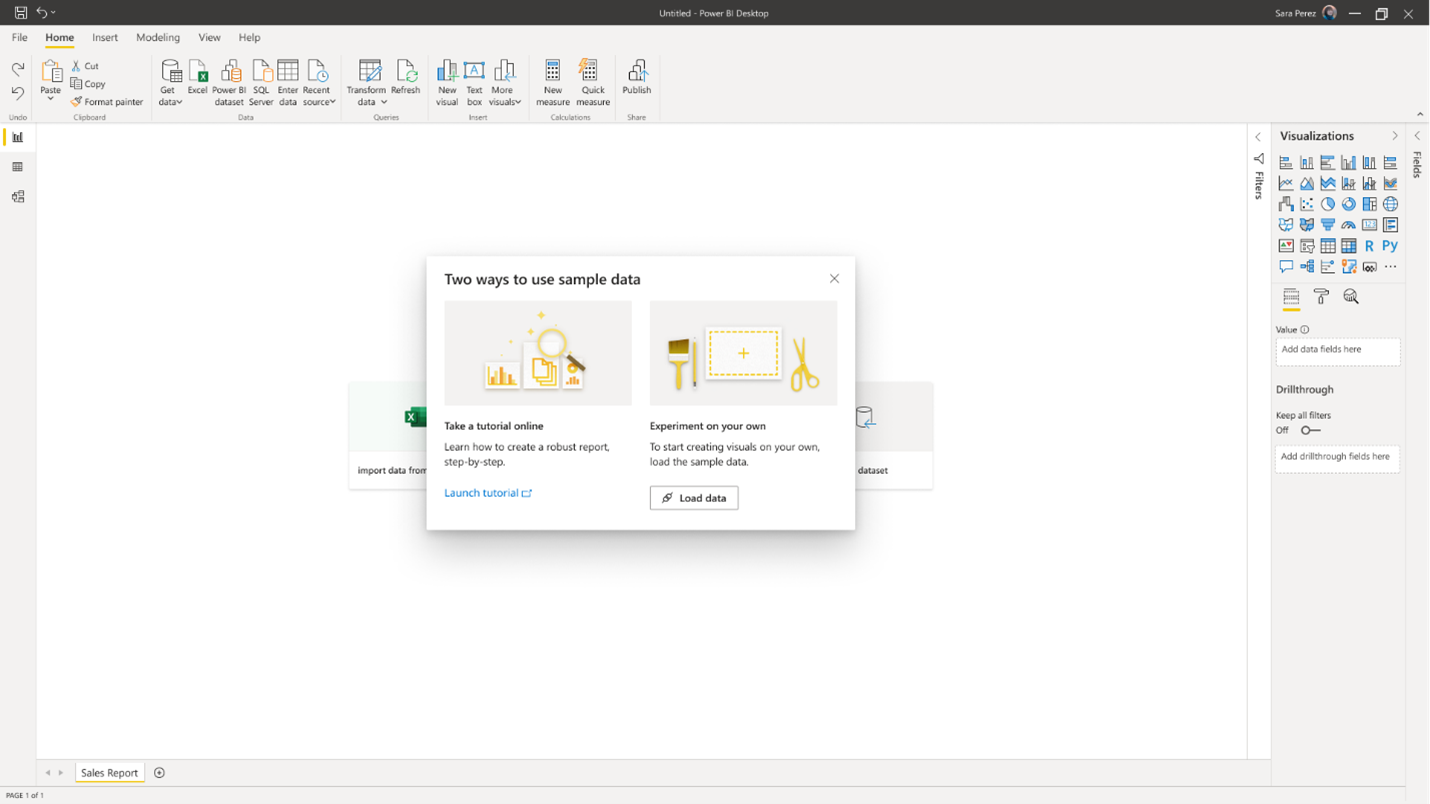
Task: Click the Experiment on your own illustration
Action: tap(743, 353)
